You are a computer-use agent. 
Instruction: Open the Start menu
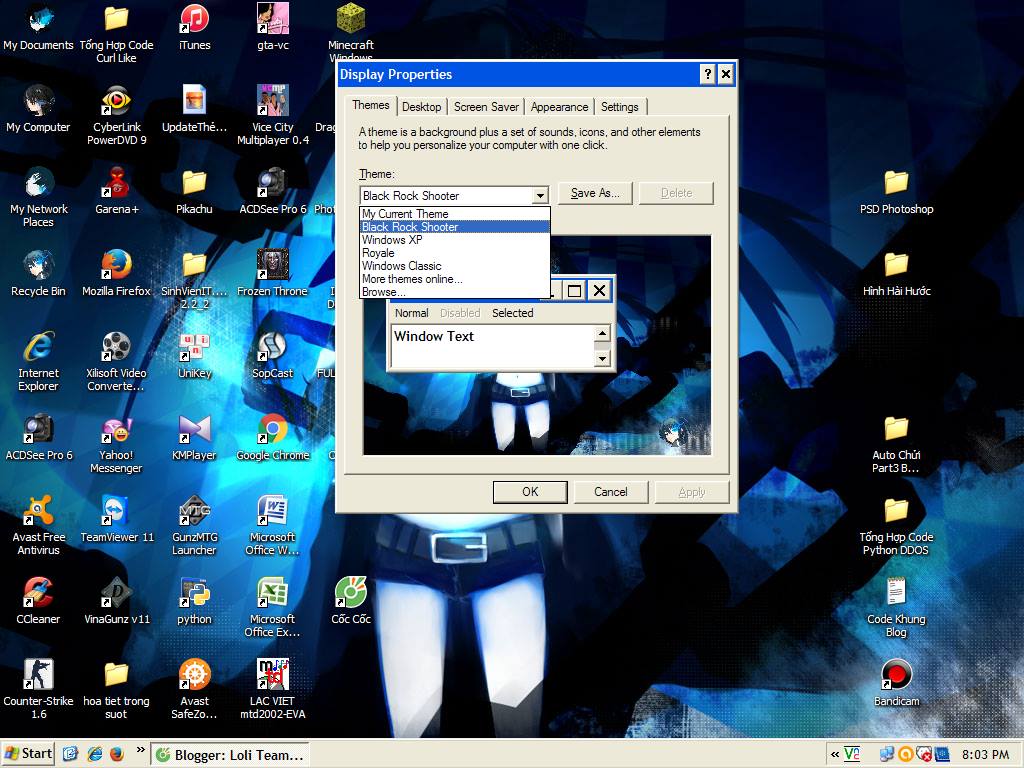click(x=27, y=754)
